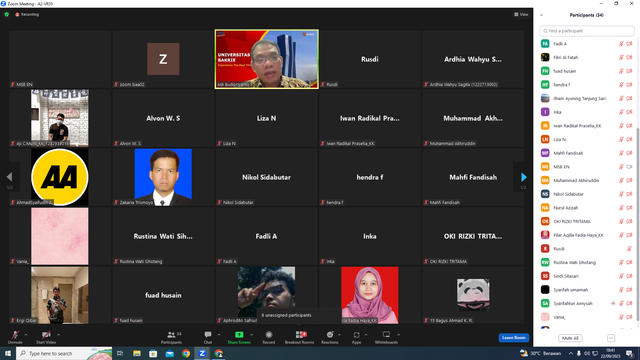Open File Explorer from the taskbar

[137, 353]
